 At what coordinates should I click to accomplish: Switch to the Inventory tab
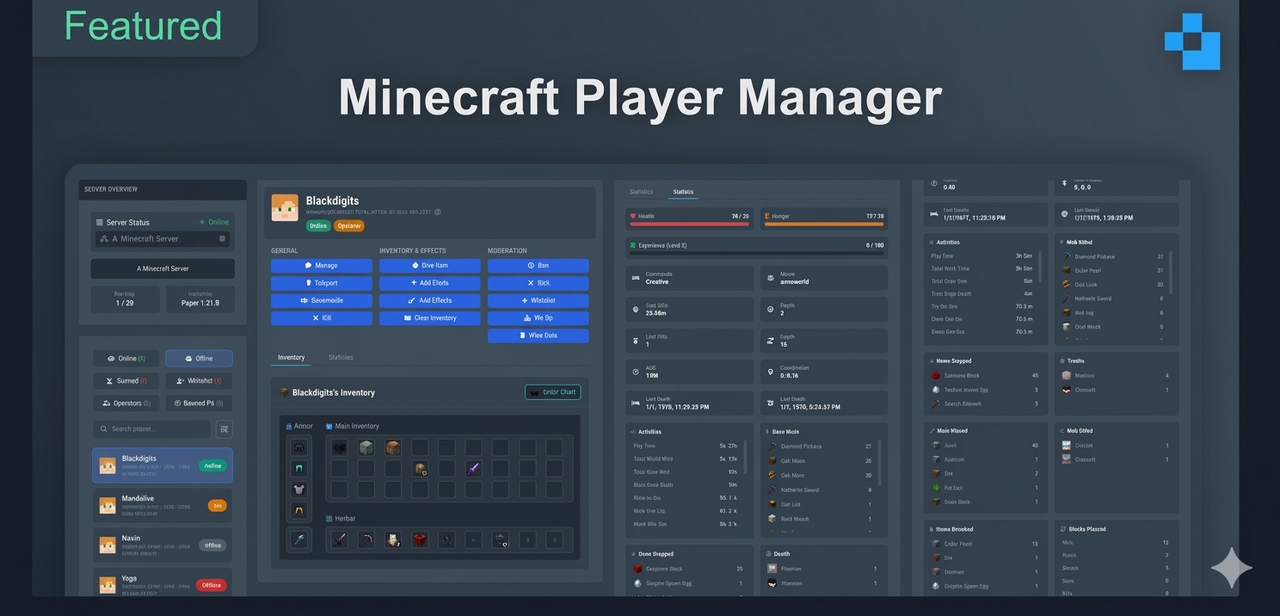291,357
